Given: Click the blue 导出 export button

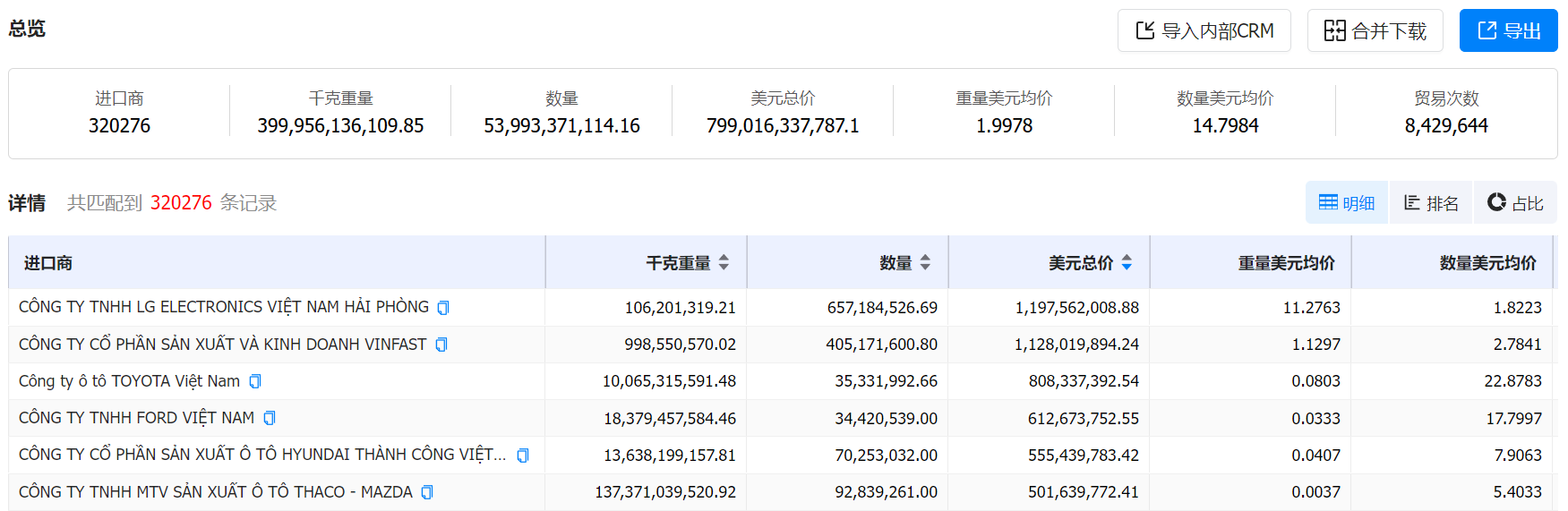Looking at the screenshot, I should (1508, 31).
